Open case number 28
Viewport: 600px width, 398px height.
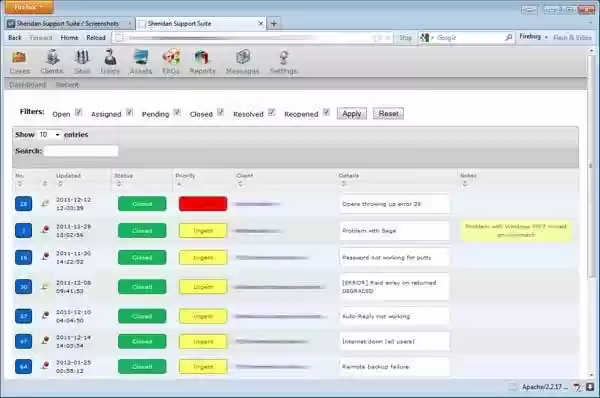[23, 204]
